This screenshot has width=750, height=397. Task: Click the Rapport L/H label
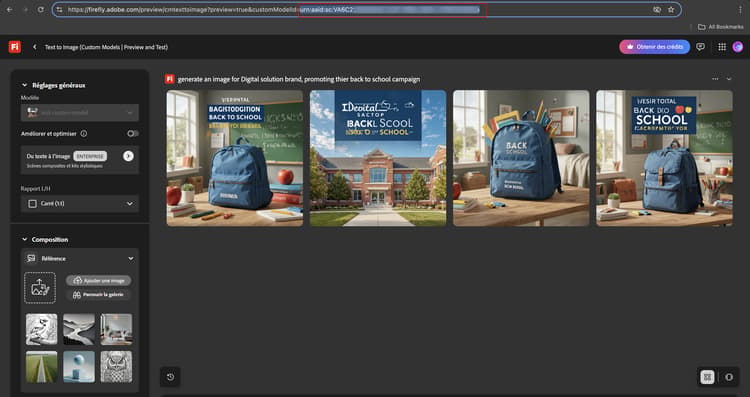[35, 188]
